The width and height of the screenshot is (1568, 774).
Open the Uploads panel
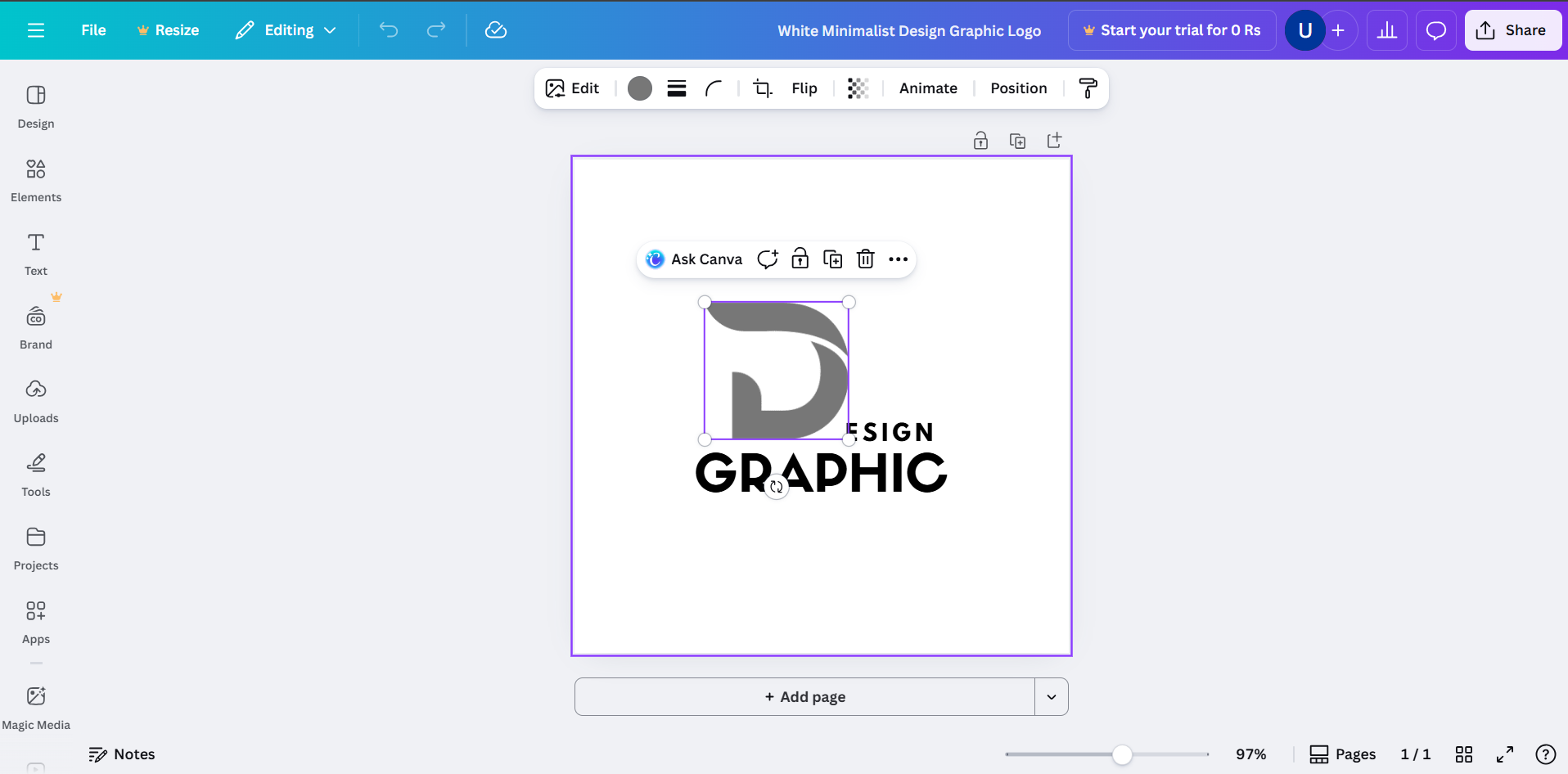pos(35,400)
